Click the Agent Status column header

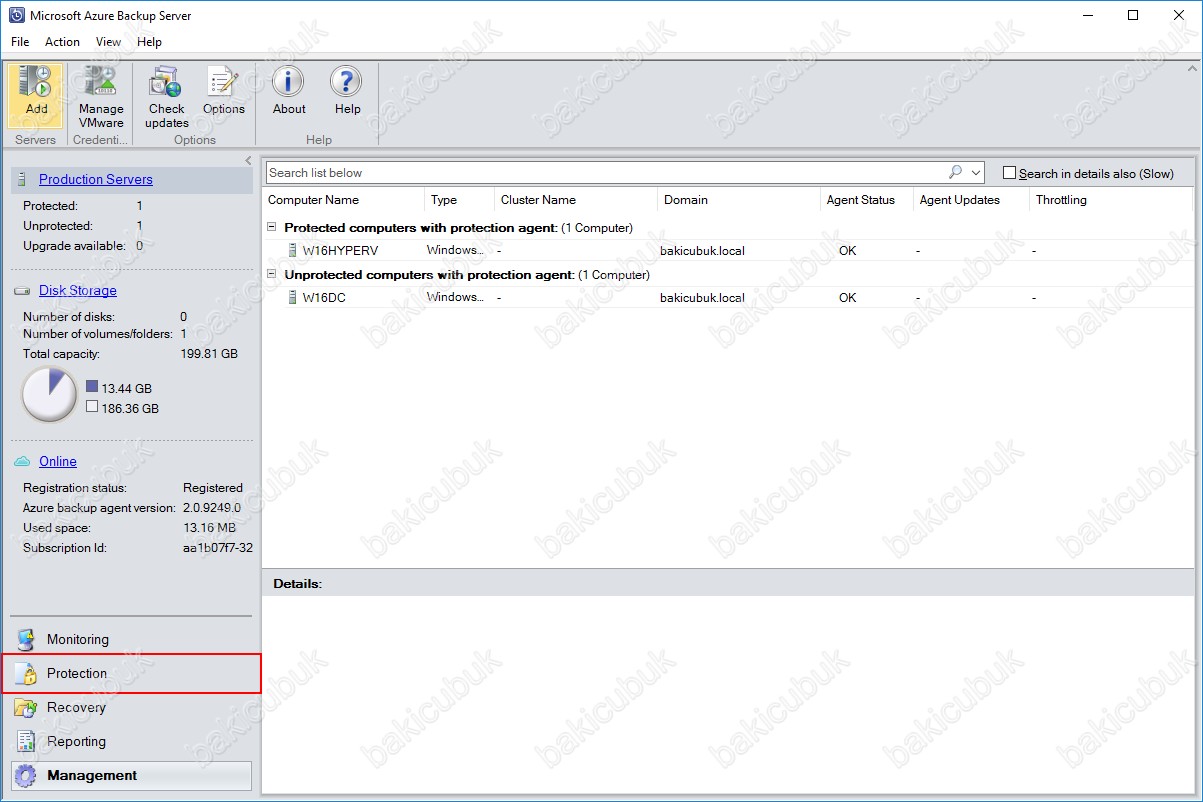tap(867, 200)
